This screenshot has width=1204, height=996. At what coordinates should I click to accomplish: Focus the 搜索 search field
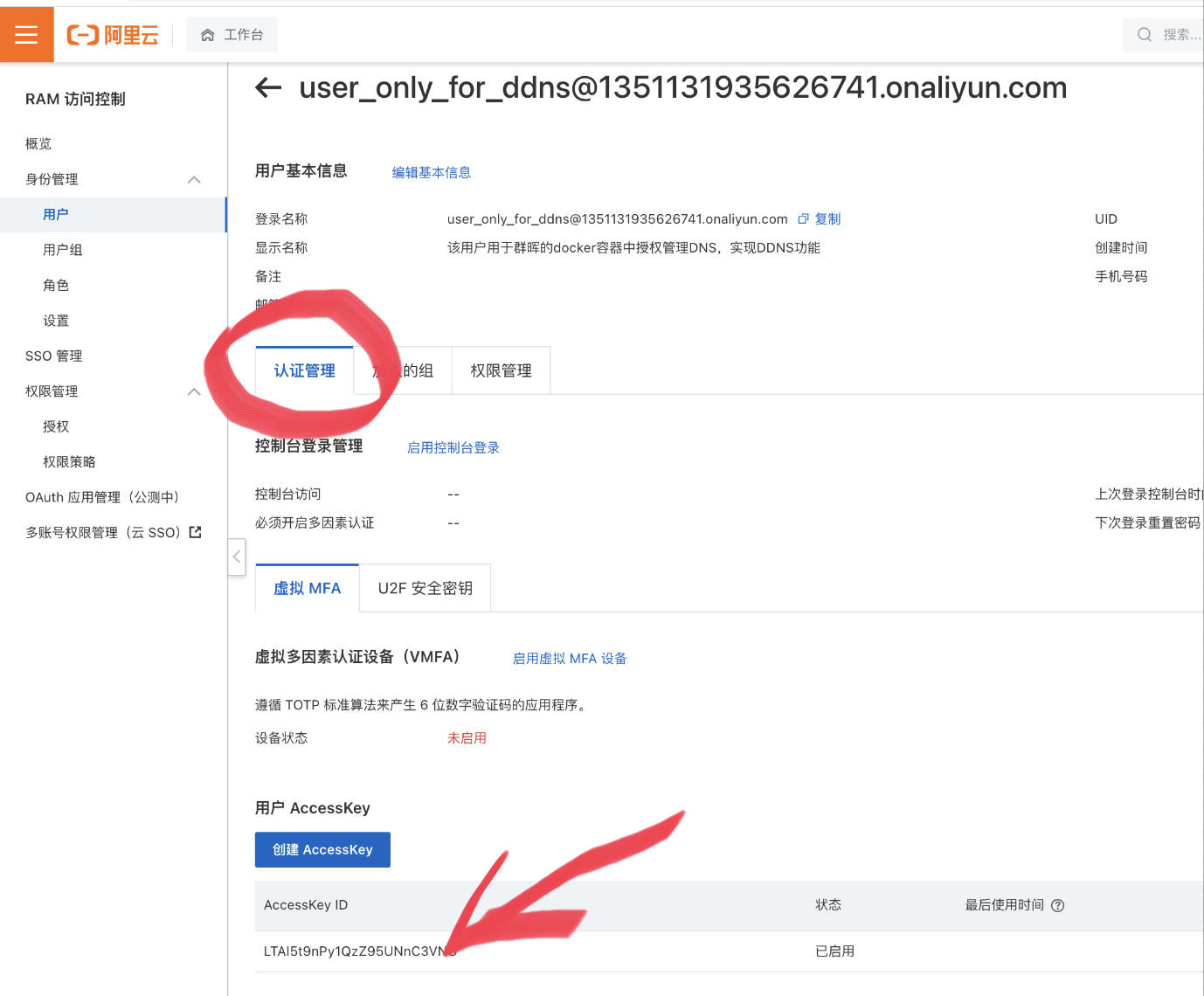pos(1164,35)
